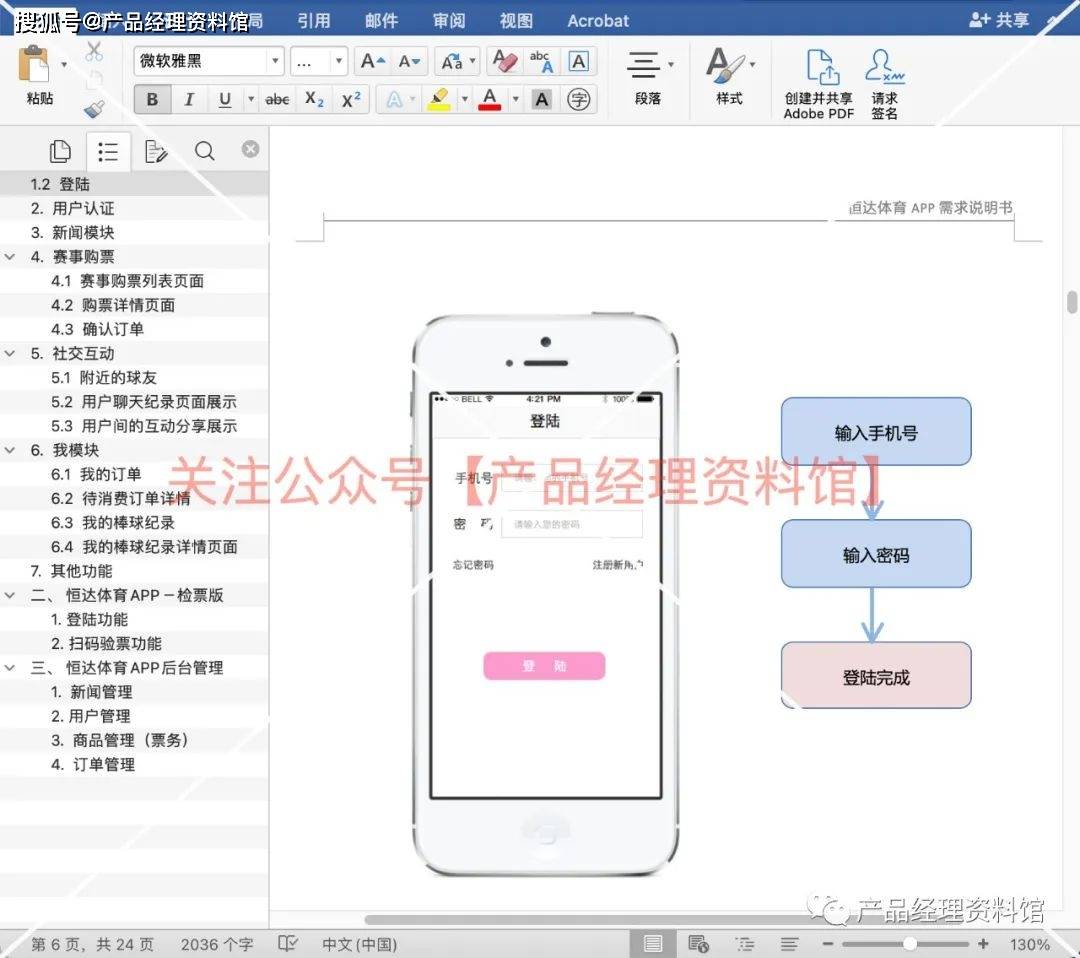Open the font color dropdown arrow
The image size is (1080, 958).
(x=514, y=99)
